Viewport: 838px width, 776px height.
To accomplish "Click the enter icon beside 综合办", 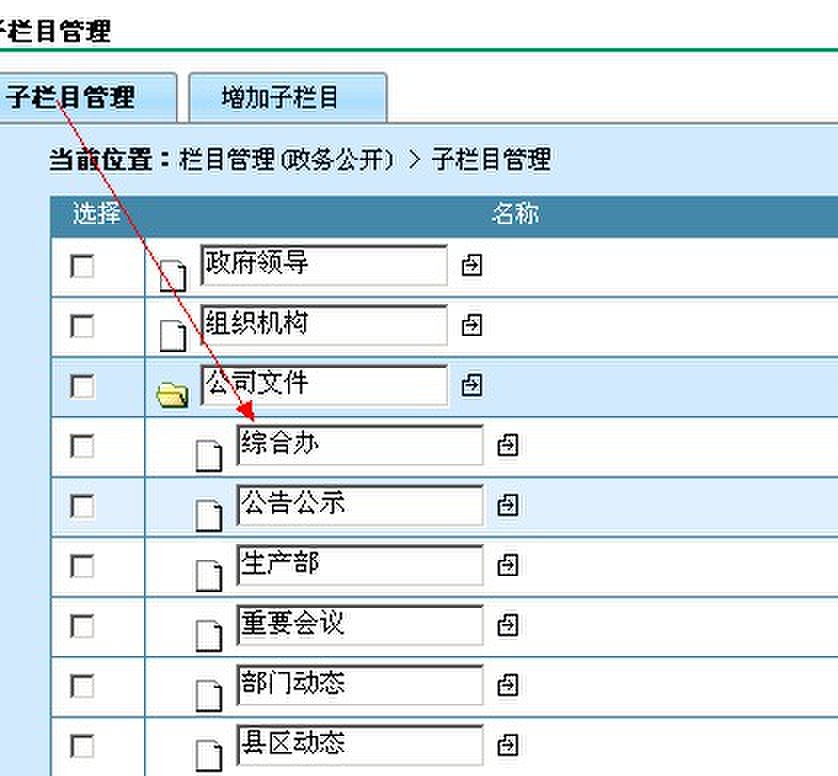I will coord(507,446).
